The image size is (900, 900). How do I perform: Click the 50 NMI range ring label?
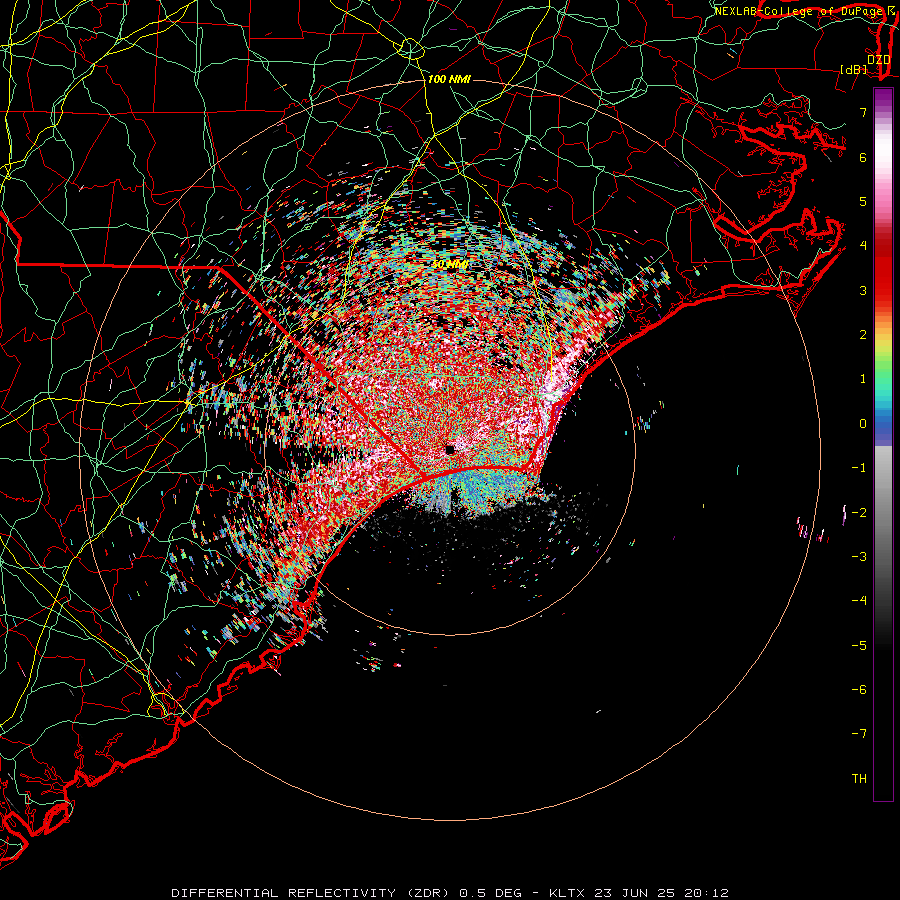pos(450,265)
